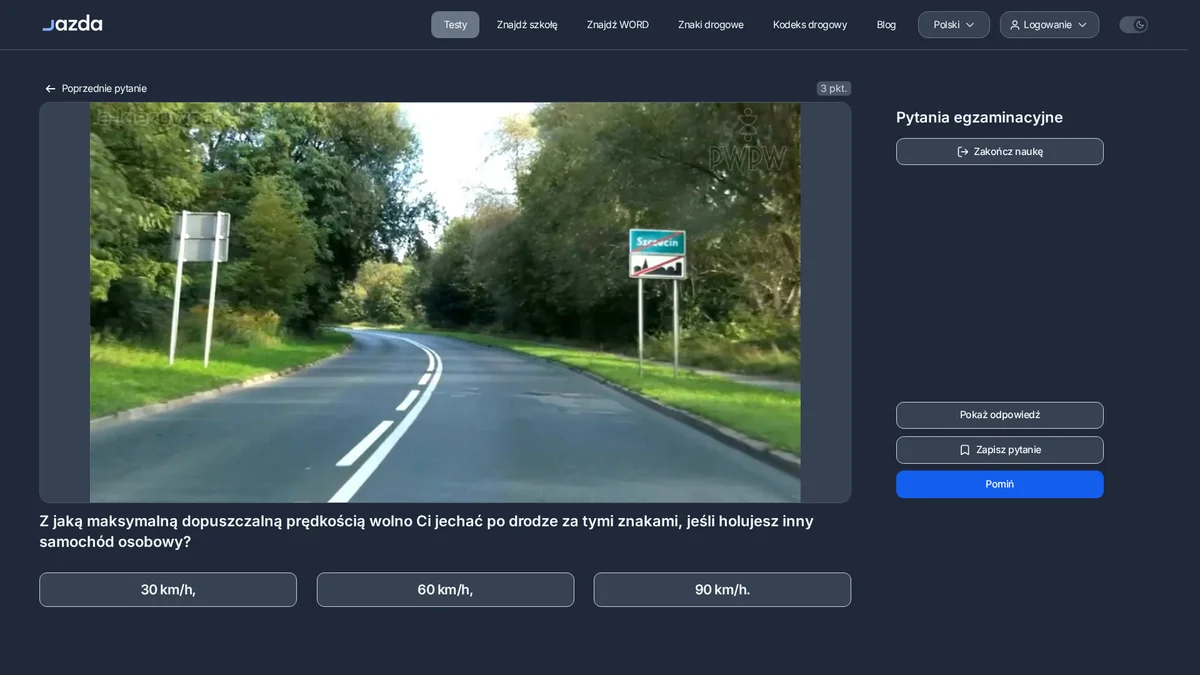Click the road scene question image
Screen dimensions: 1200x675
click(x=445, y=302)
